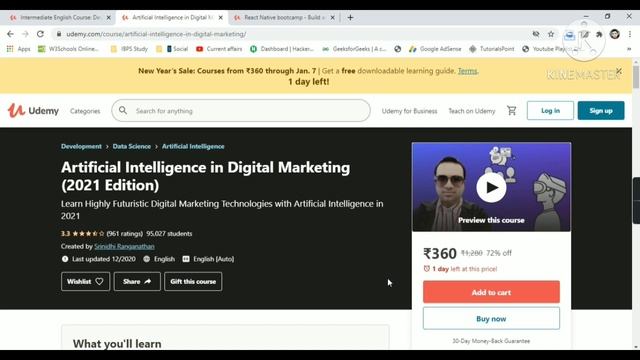Click the 961 ratings text
The image size is (640, 360).
pos(124,234)
